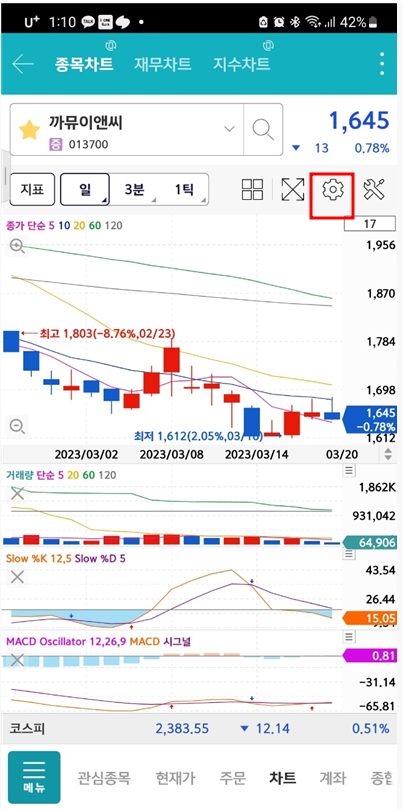
Task: Remove the 거래량 volume indicator panel
Action: (17, 493)
